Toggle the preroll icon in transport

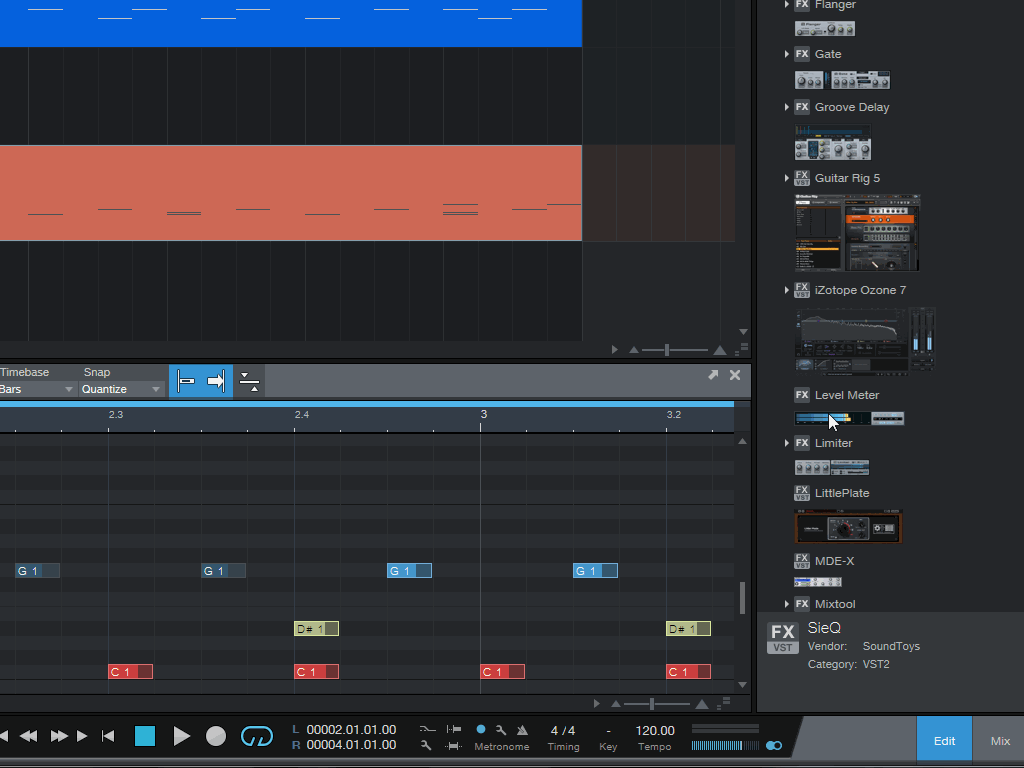pyautogui.click(x=454, y=729)
